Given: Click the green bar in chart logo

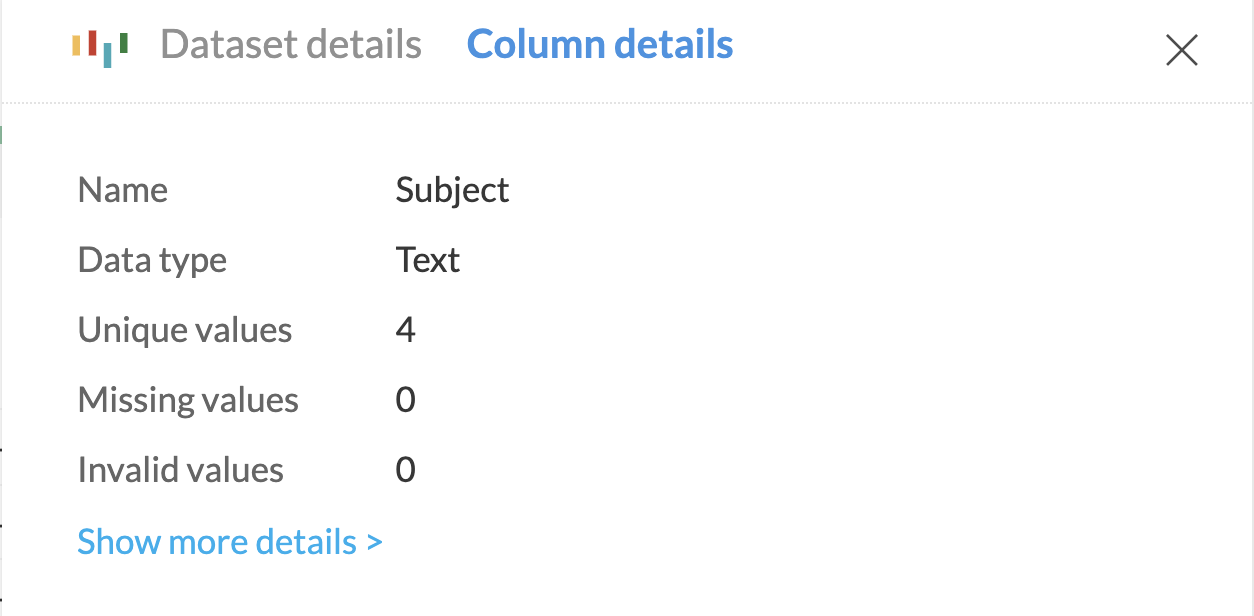Looking at the screenshot, I should tap(123, 43).
